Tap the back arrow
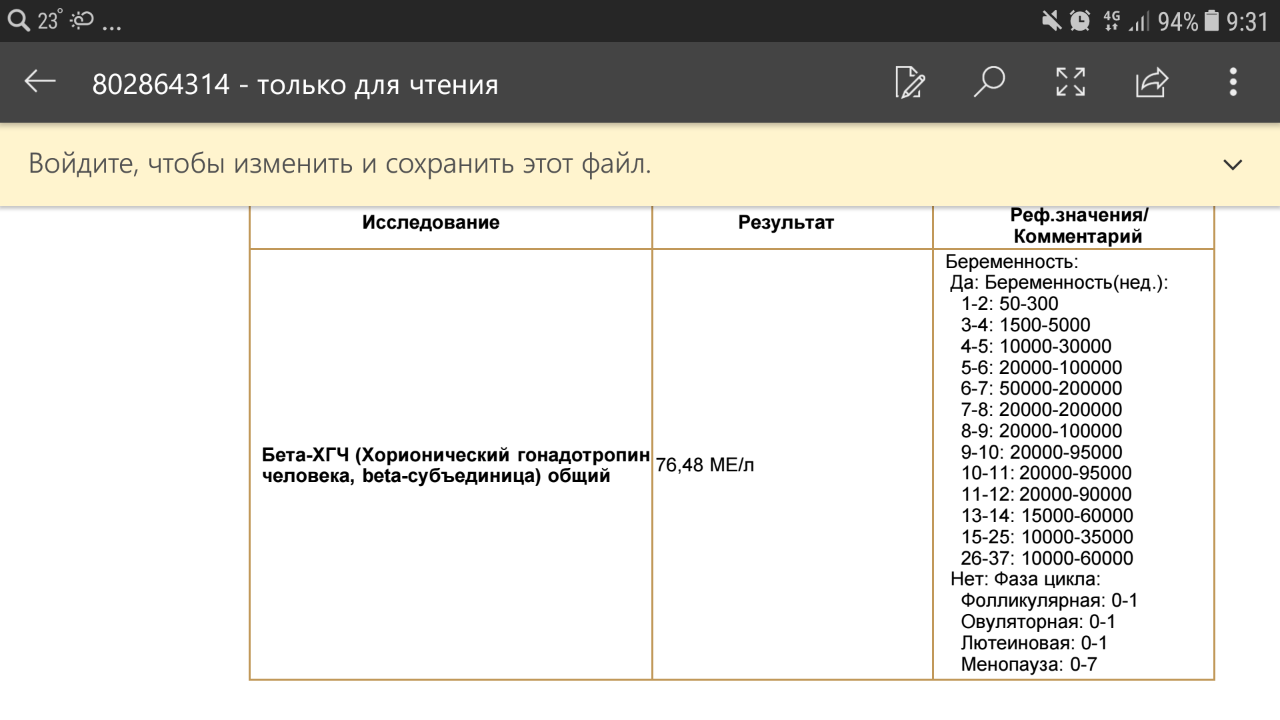1280x720 pixels. point(40,82)
